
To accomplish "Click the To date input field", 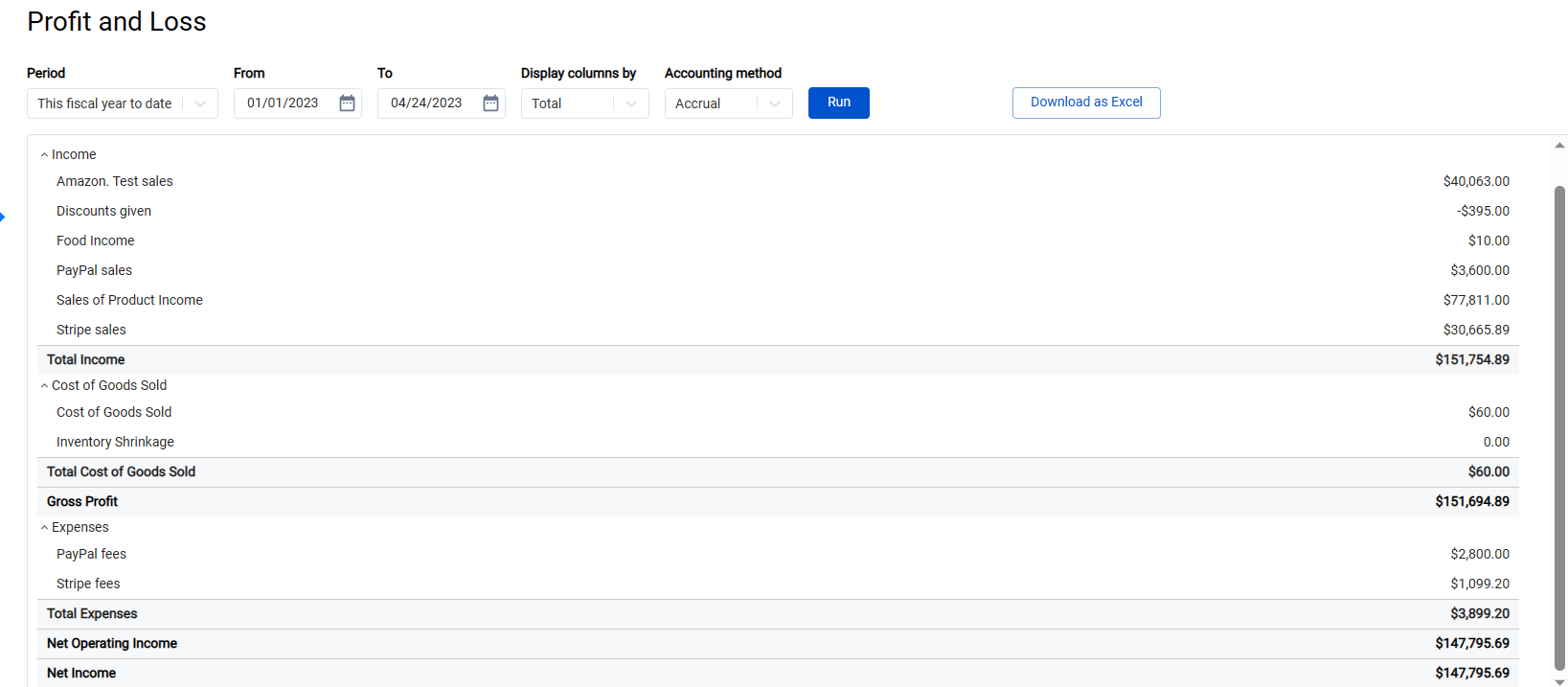I will click(x=427, y=103).
